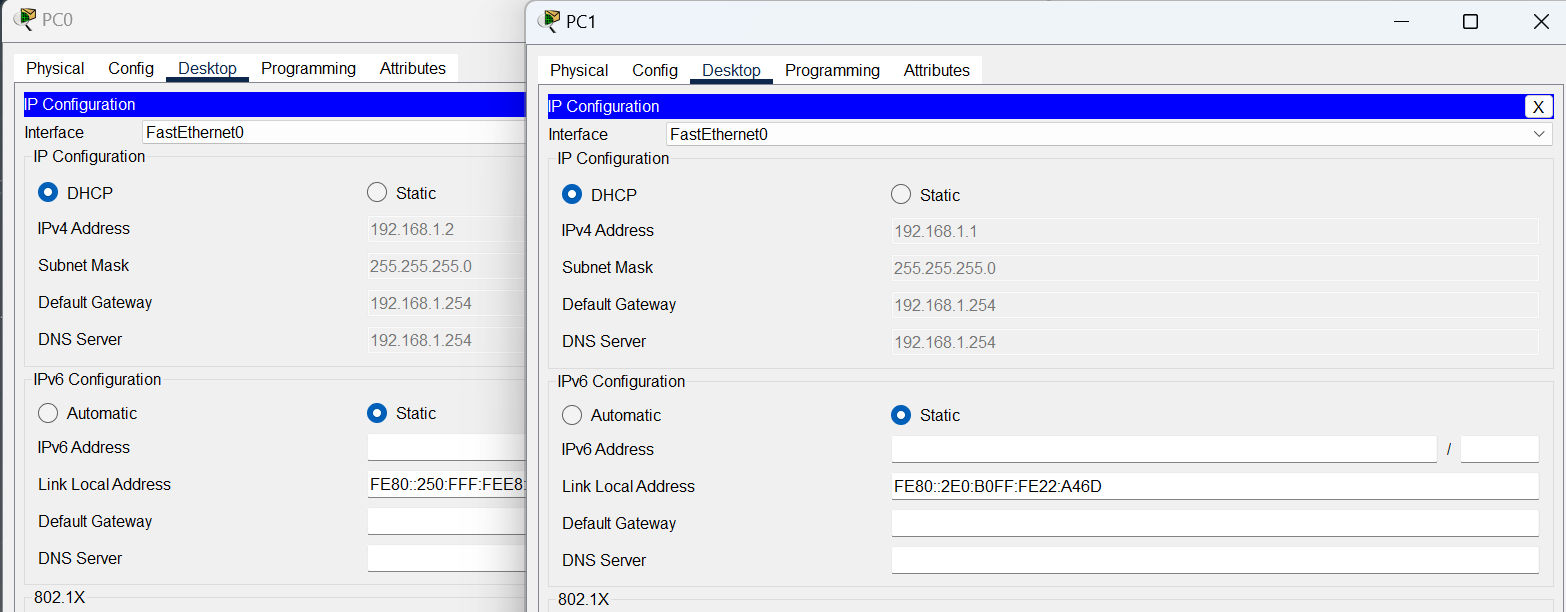Click IPv6 Address field in PC0
Viewport: 1566px width, 612px height.
[447, 447]
